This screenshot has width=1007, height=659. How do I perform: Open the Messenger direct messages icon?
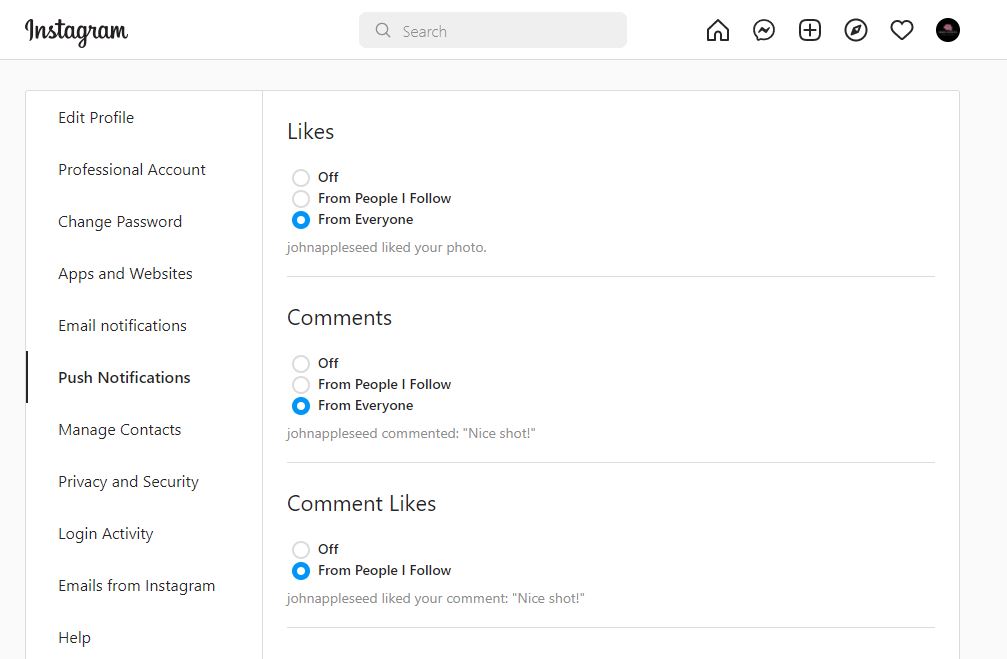pos(764,30)
